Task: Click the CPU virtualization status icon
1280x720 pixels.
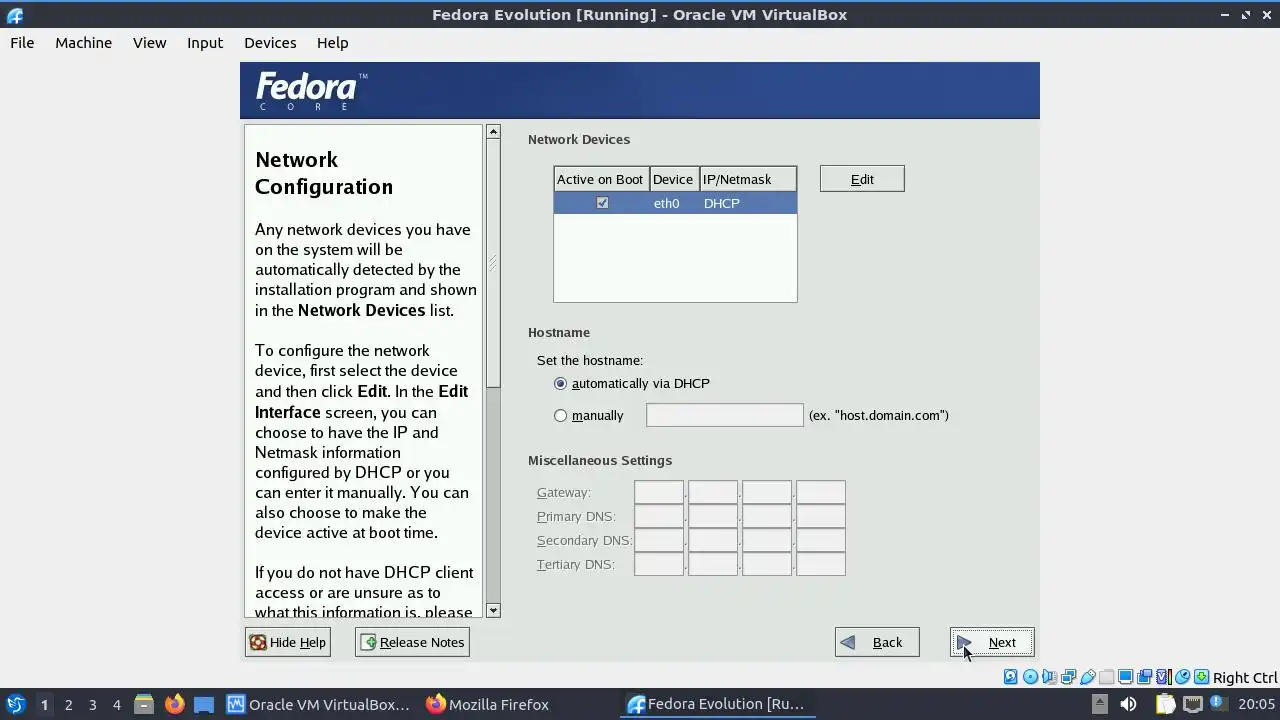Action: click(1163, 677)
